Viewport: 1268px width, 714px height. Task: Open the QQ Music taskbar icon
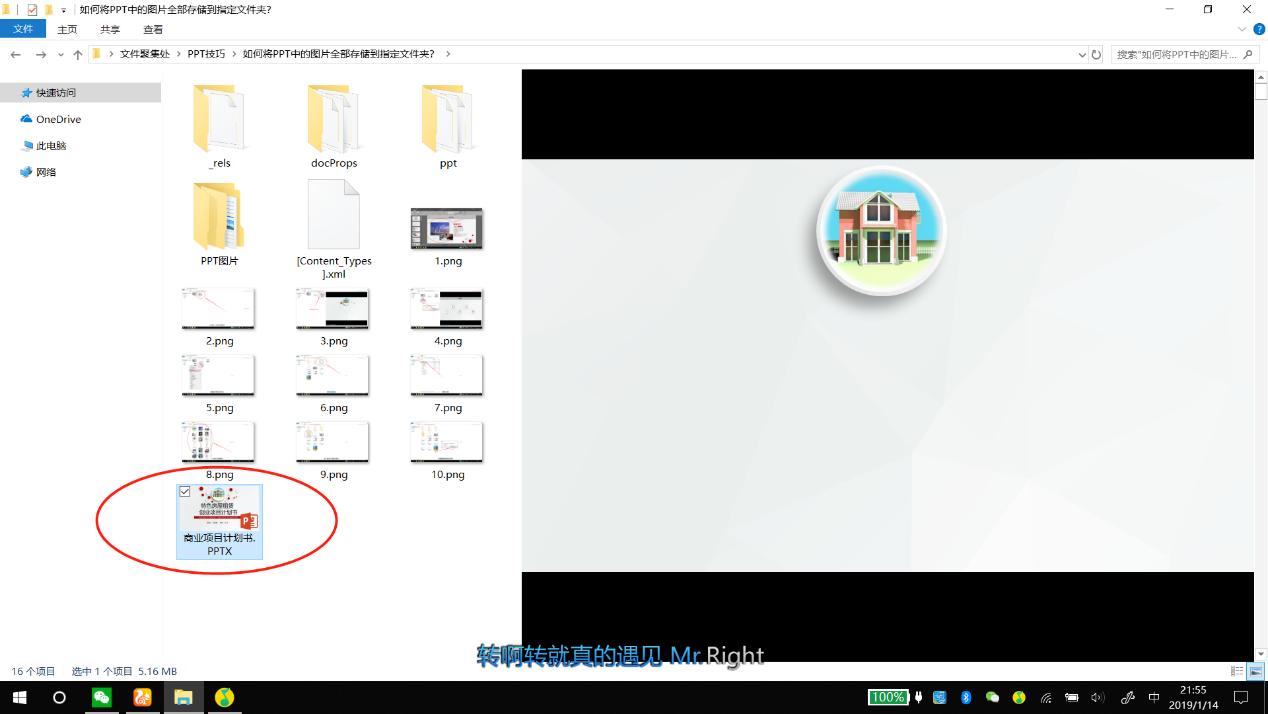[x=225, y=697]
